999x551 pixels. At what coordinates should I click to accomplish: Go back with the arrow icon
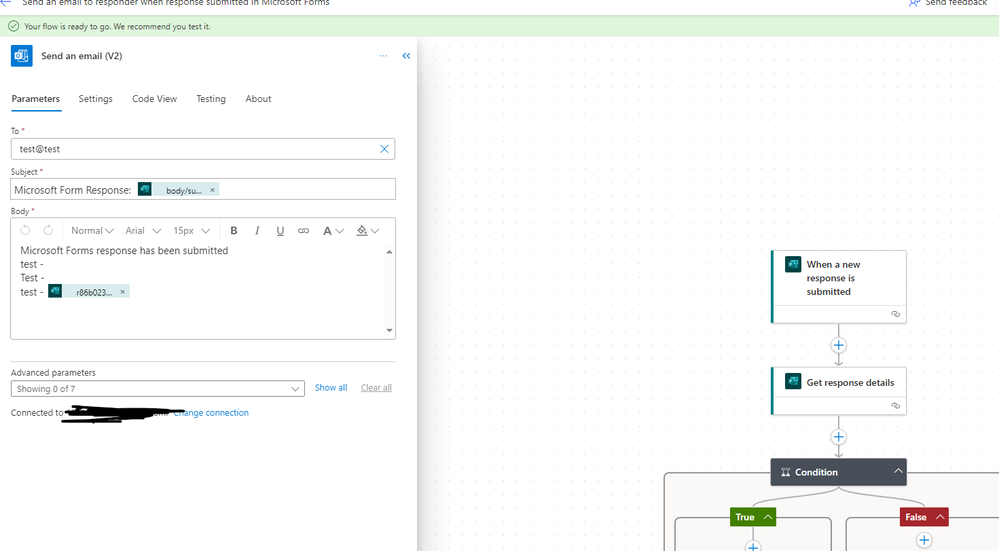pos(6,3)
